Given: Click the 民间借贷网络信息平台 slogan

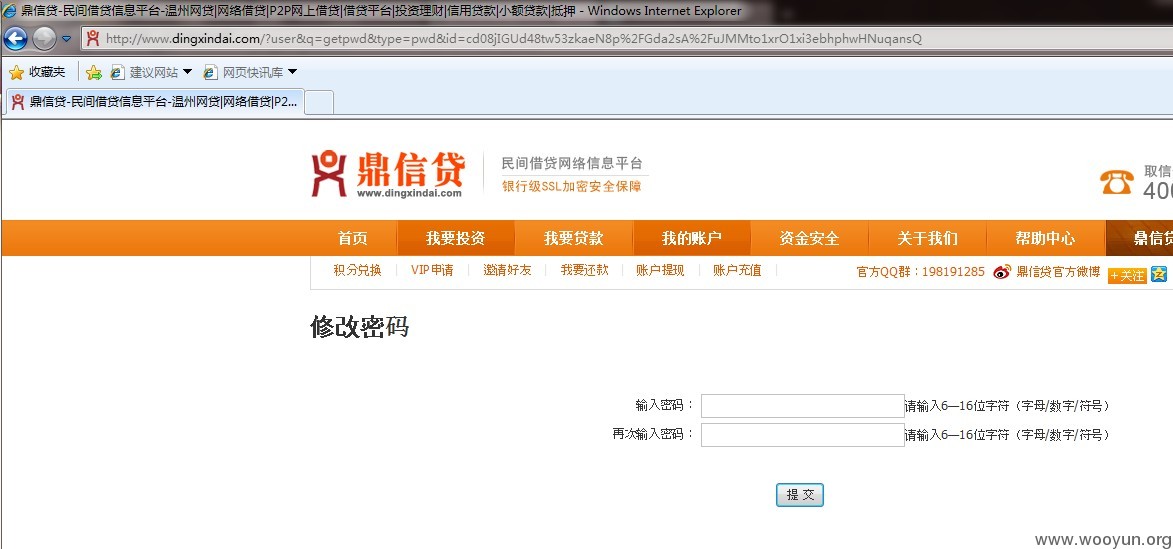Looking at the screenshot, I should click(572, 163).
